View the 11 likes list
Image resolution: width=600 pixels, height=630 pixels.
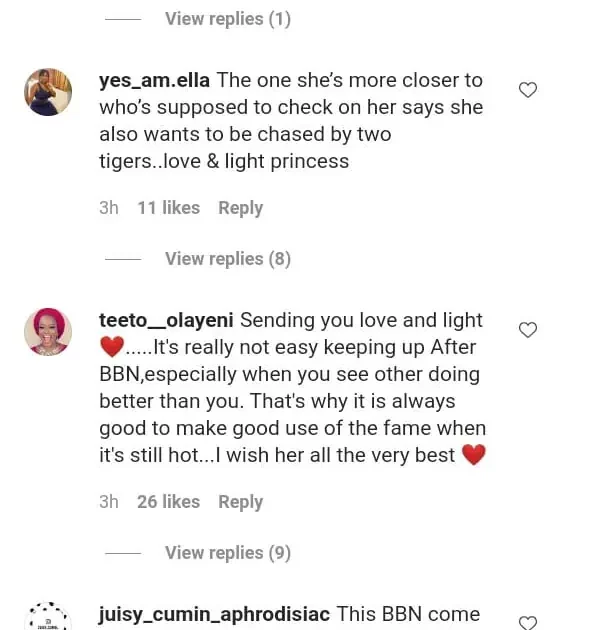[168, 208]
